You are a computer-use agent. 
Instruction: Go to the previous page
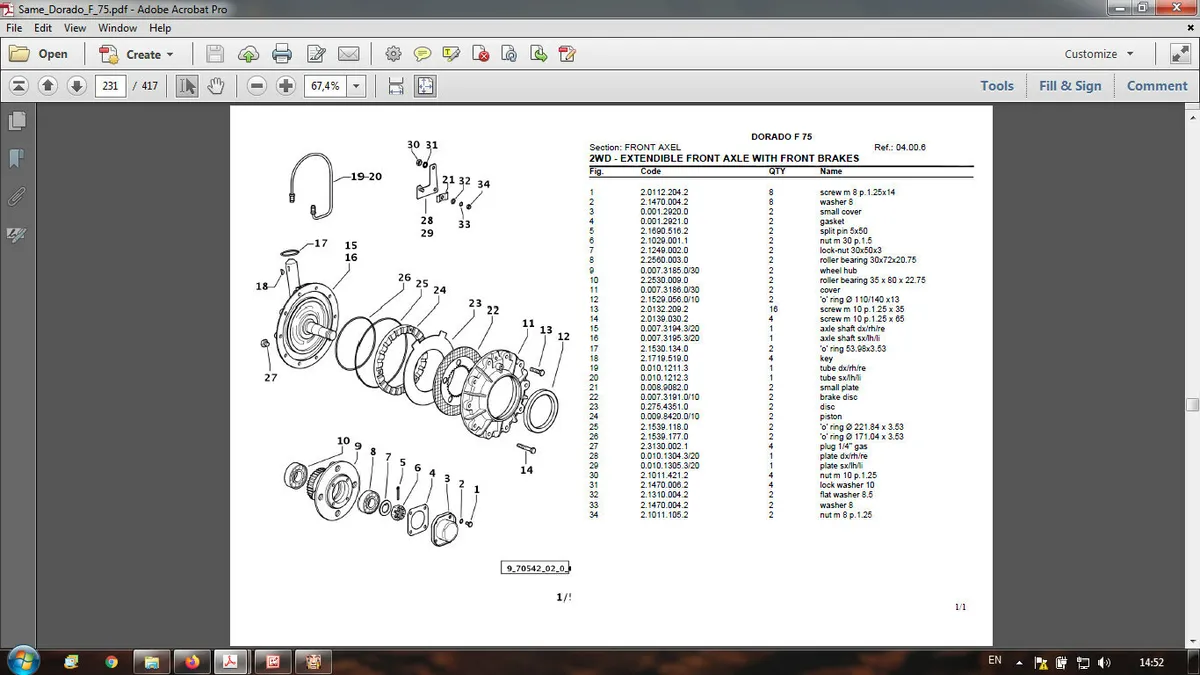tap(48, 86)
